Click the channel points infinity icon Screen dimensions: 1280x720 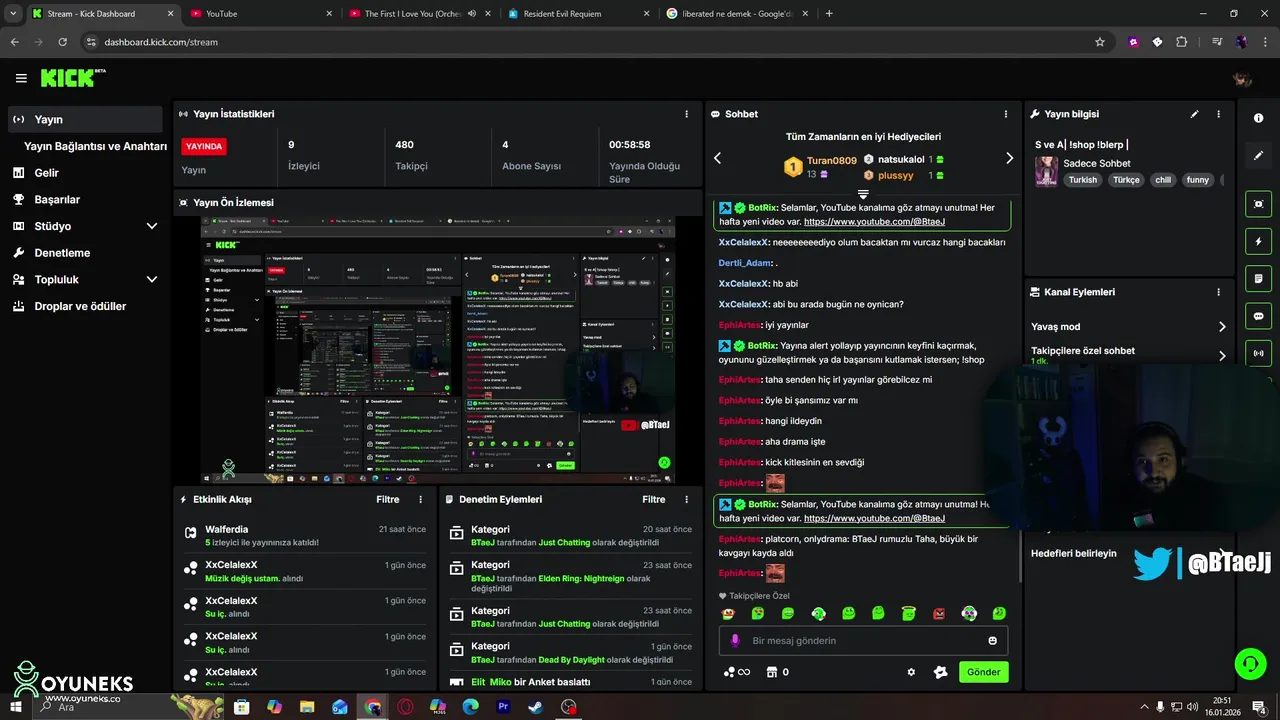(737, 672)
